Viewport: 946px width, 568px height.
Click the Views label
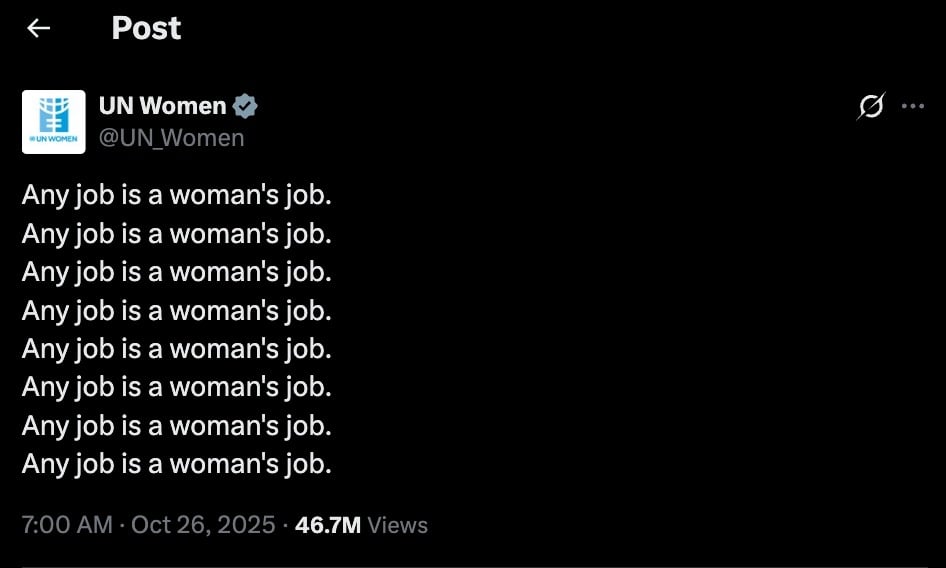(398, 525)
